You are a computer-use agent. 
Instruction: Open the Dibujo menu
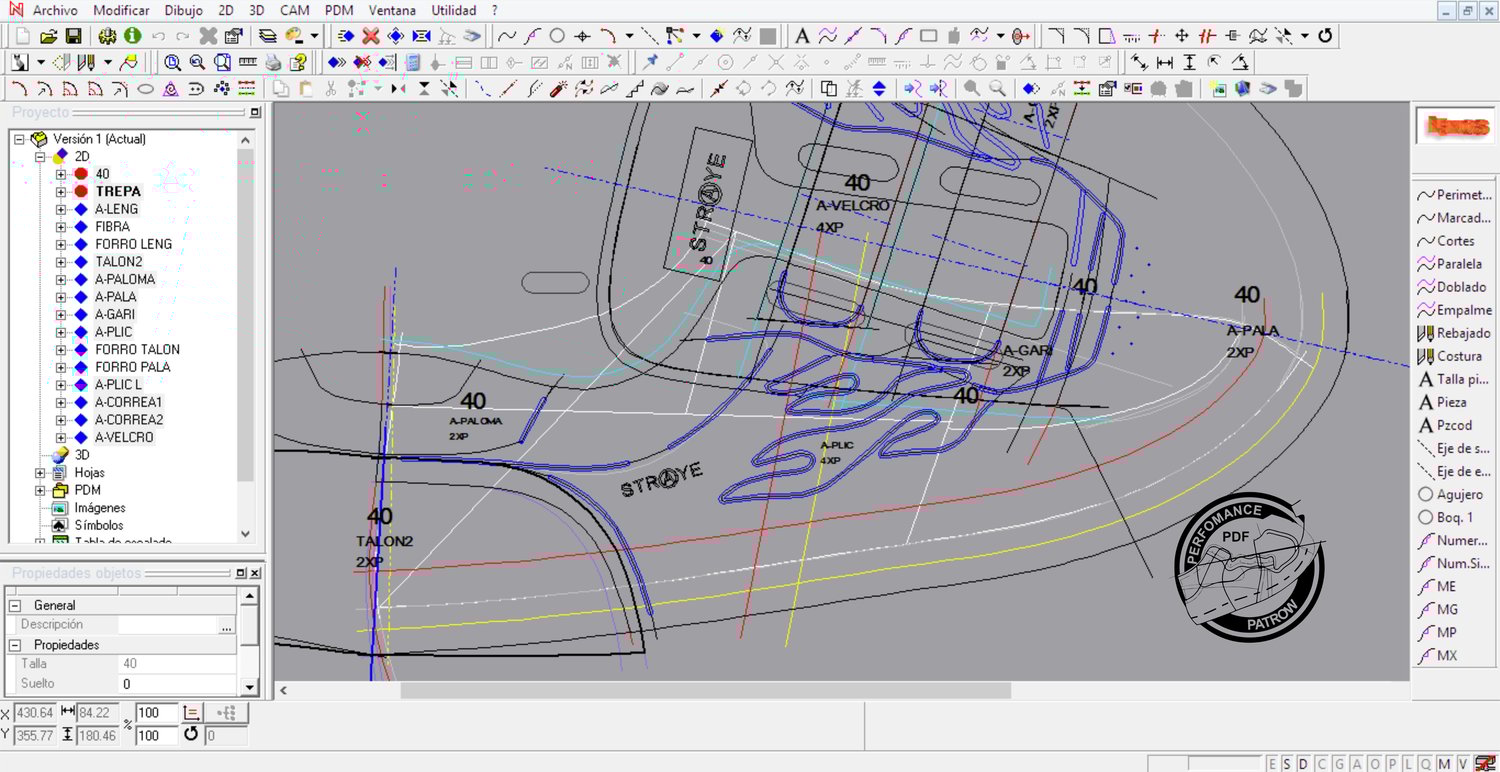coord(183,10)
